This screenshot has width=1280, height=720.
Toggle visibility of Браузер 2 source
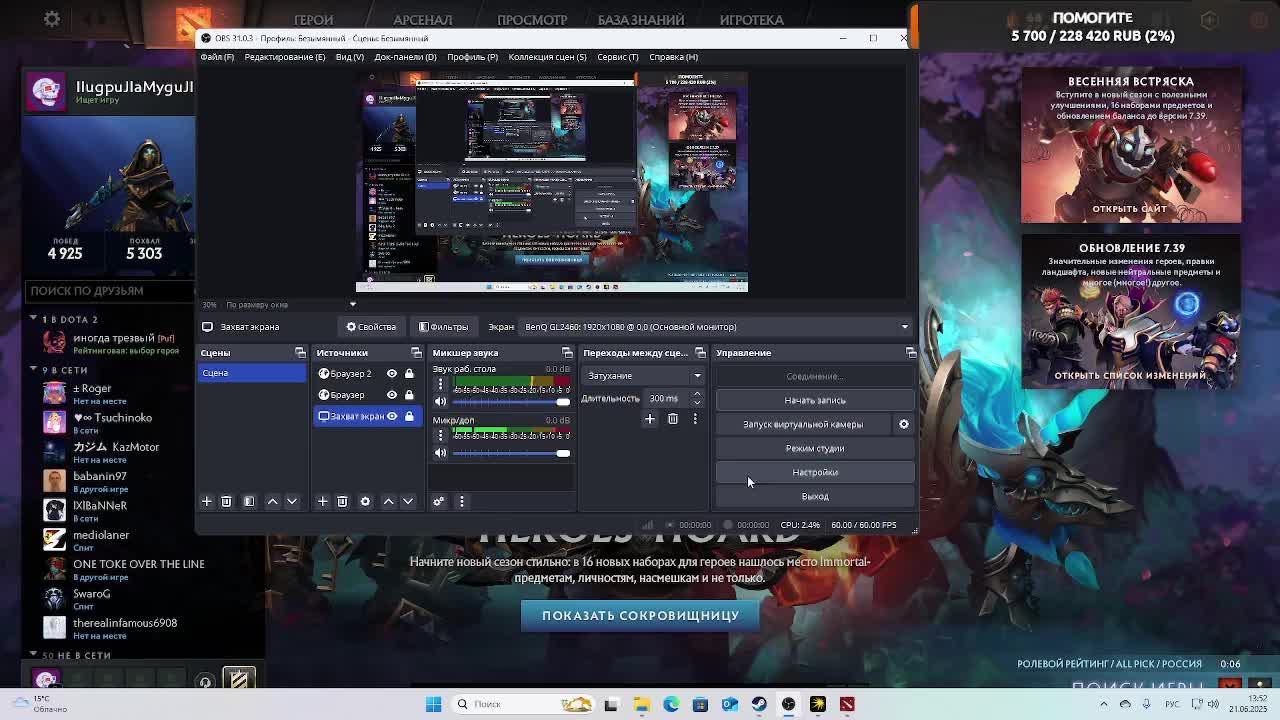coord(392,374)
